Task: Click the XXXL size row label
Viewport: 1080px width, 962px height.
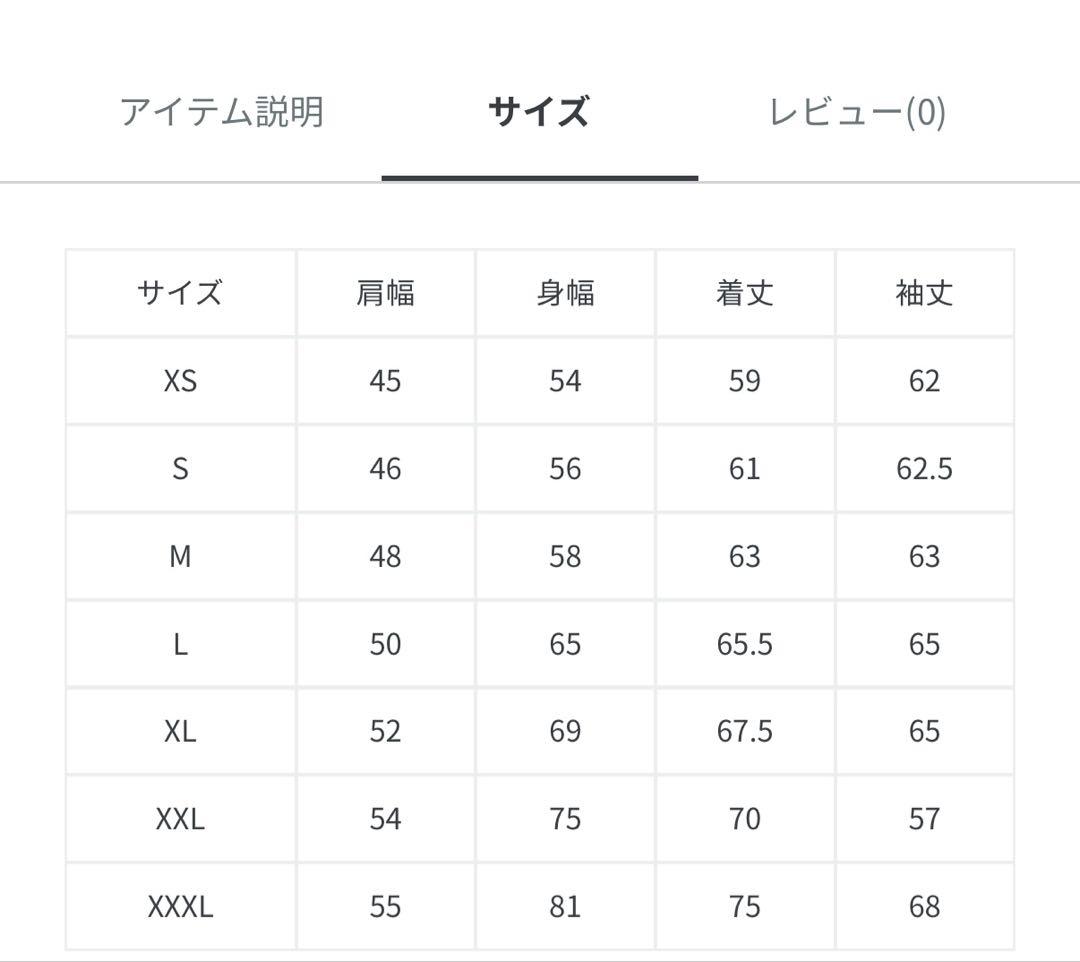Action: 179,905
